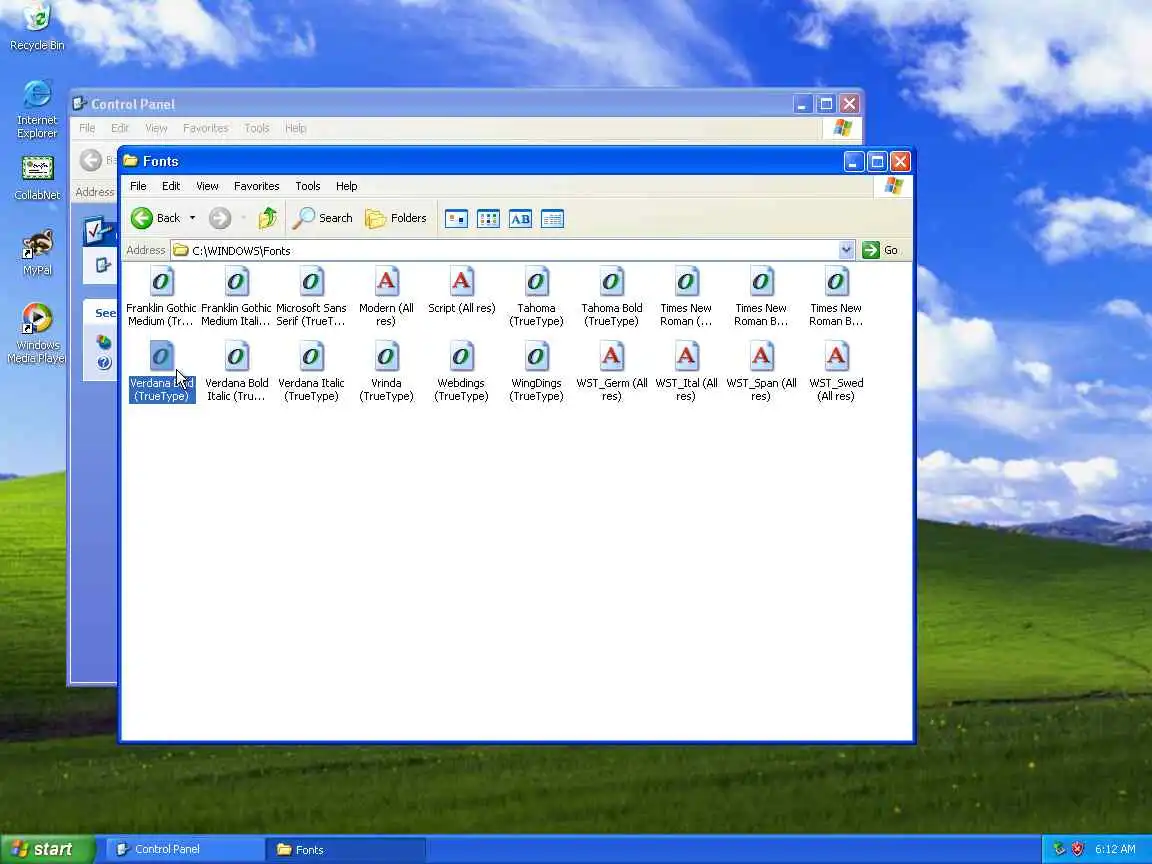Screen dimensions: 1152x864
Task: Click the system clock showing 6:12 AM
Action: coord(1115,849)
